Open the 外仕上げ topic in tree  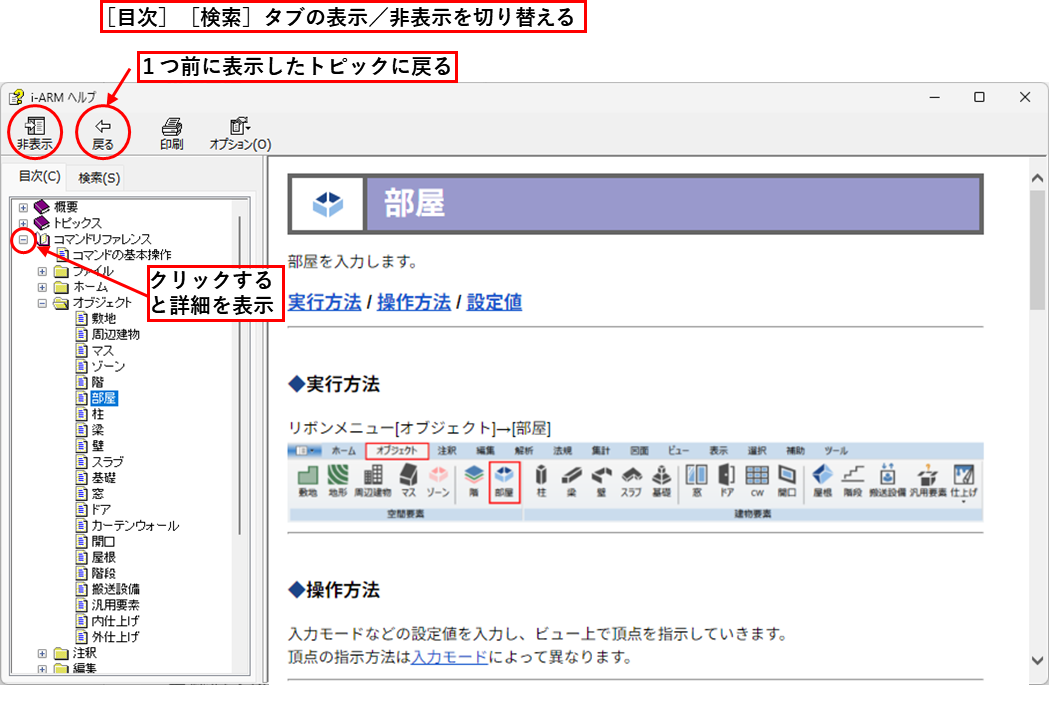(115, 636)
